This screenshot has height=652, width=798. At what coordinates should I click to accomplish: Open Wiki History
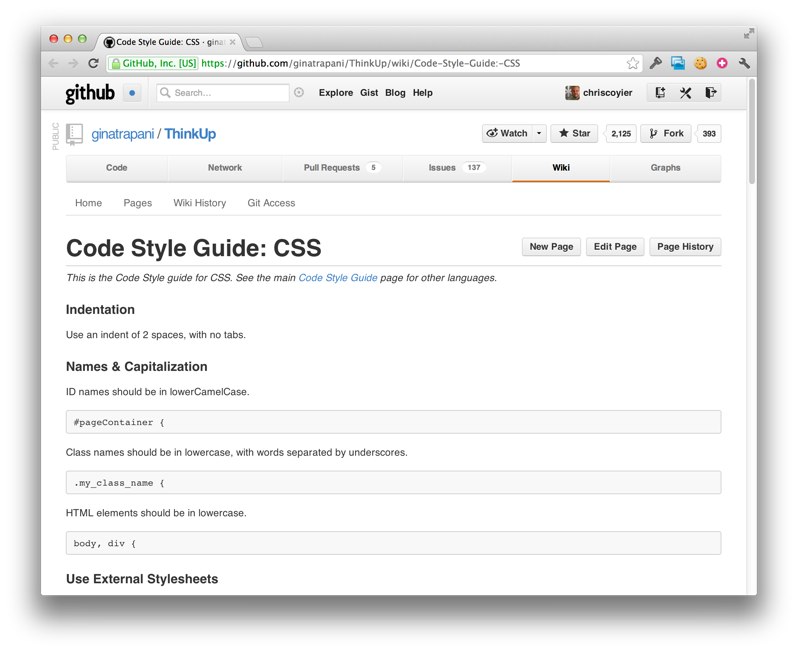tap(200, 203)
